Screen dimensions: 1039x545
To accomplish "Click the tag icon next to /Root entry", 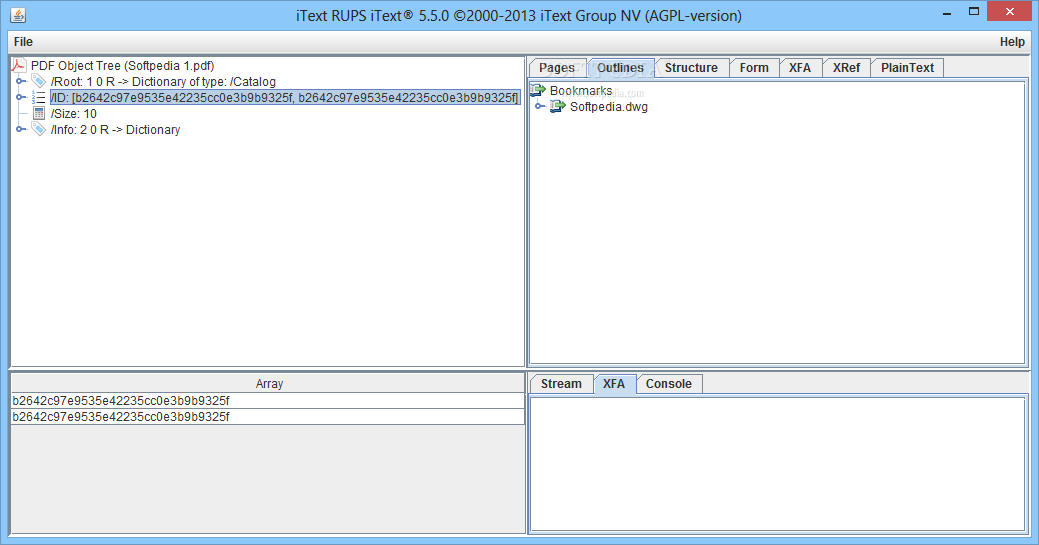I will pyautogui.click(x=39, y=81).
